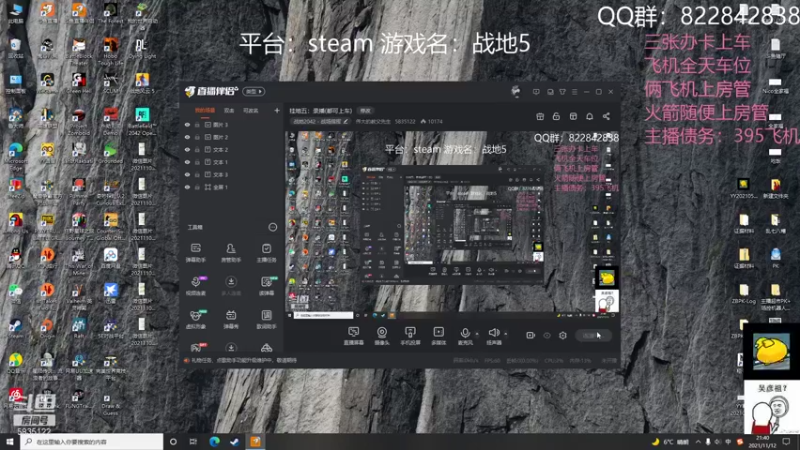Click the microphone icon in bottom bar
This screenshot has height=450, width=800.
click(x=465, y=333)
